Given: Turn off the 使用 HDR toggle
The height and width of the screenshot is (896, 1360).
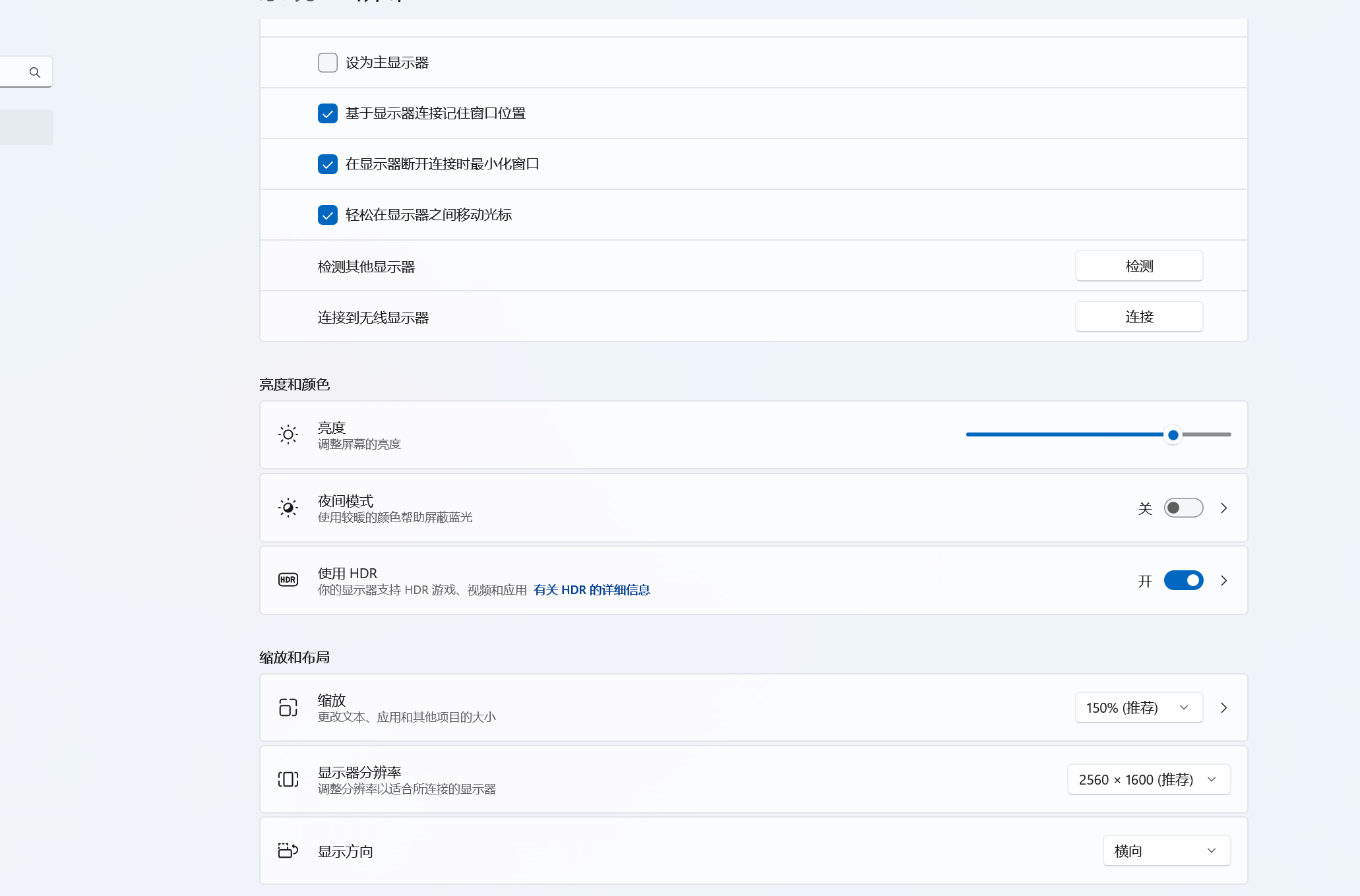Looking at the screenshot, I should tap(1183, 580).
